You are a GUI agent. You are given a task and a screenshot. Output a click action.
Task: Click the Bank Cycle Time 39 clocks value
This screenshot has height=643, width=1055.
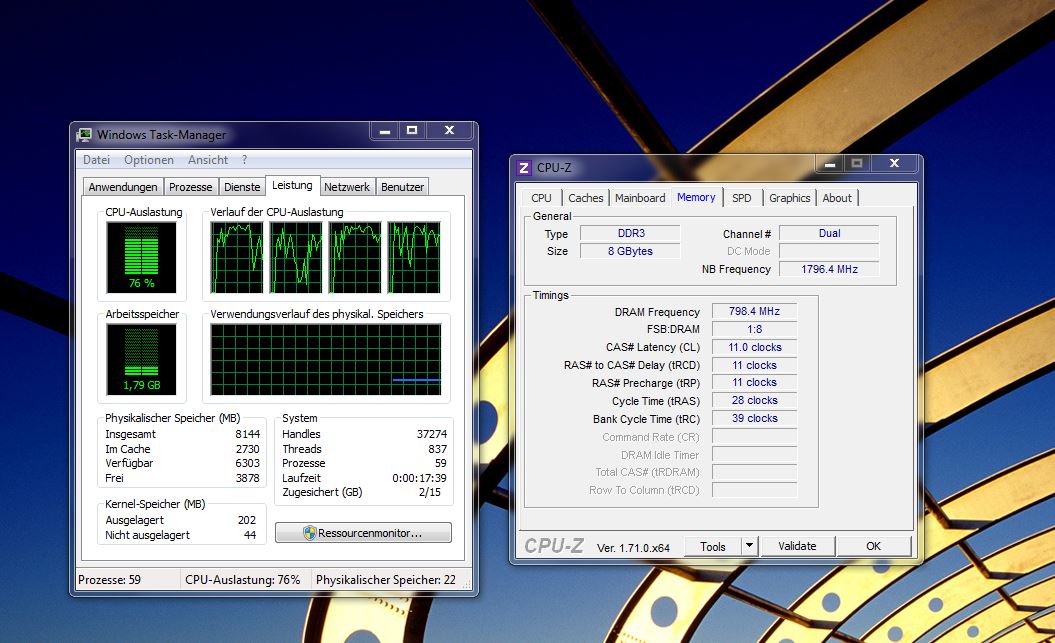pyautogui.click(x=754, y=418)
